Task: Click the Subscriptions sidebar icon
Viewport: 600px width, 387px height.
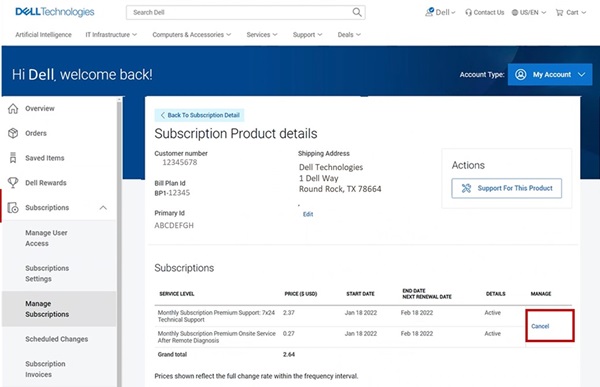Action: click(13, 207)
